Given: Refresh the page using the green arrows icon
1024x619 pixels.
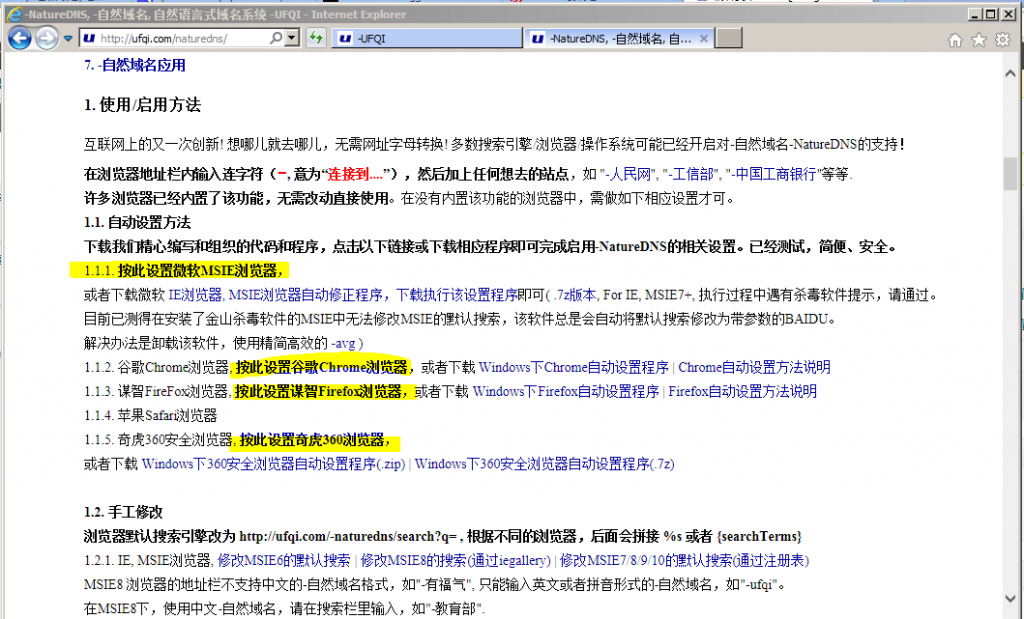Looking at the screenshot, I should point(316,37).
